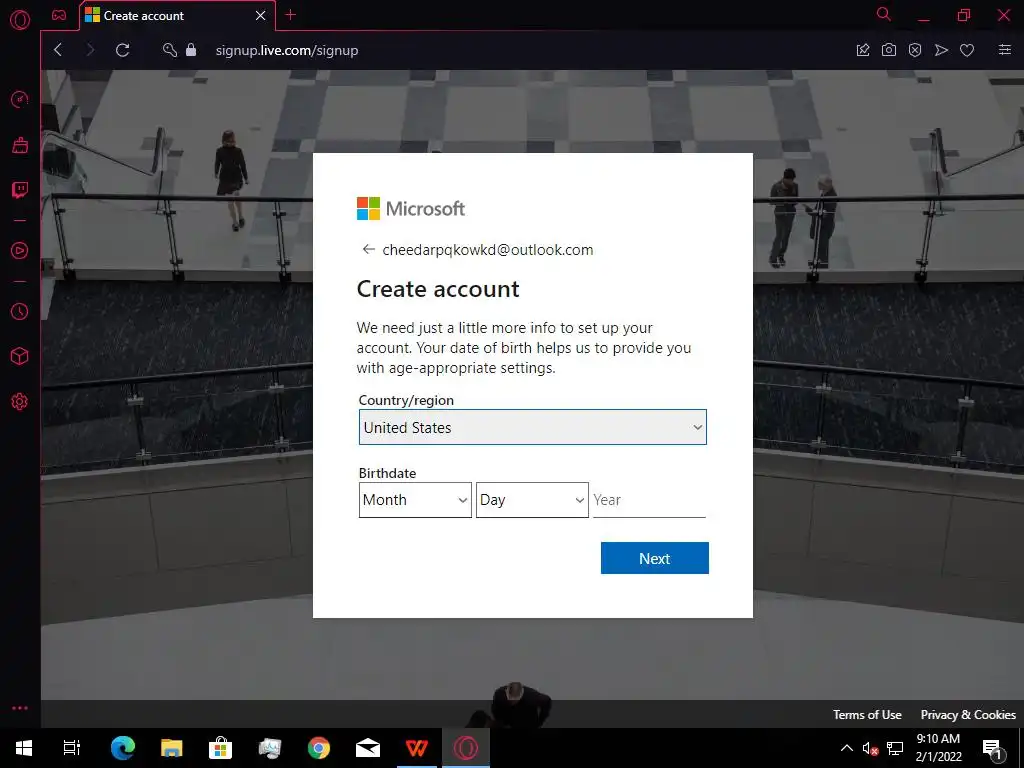Viewport: 1024px width, 768px height.
Task: Click the Year input field
Action: pyautogui.click(x=649, y=500)
